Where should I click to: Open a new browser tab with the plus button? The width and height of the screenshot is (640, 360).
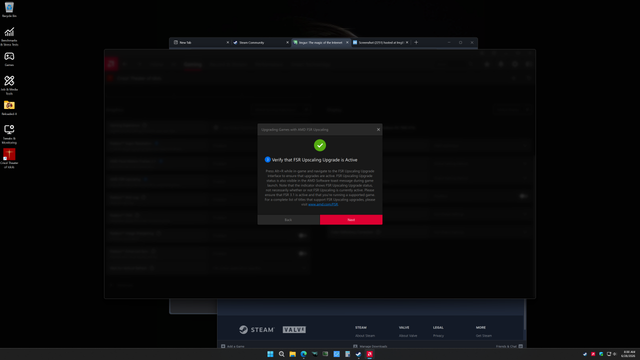[x=416, y=42]
